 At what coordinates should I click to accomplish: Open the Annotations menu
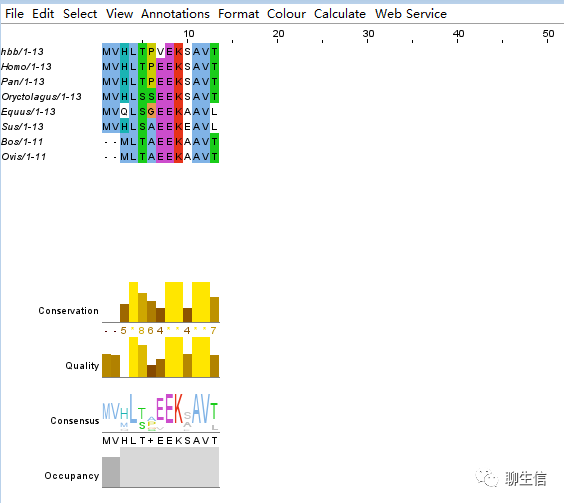175,14
